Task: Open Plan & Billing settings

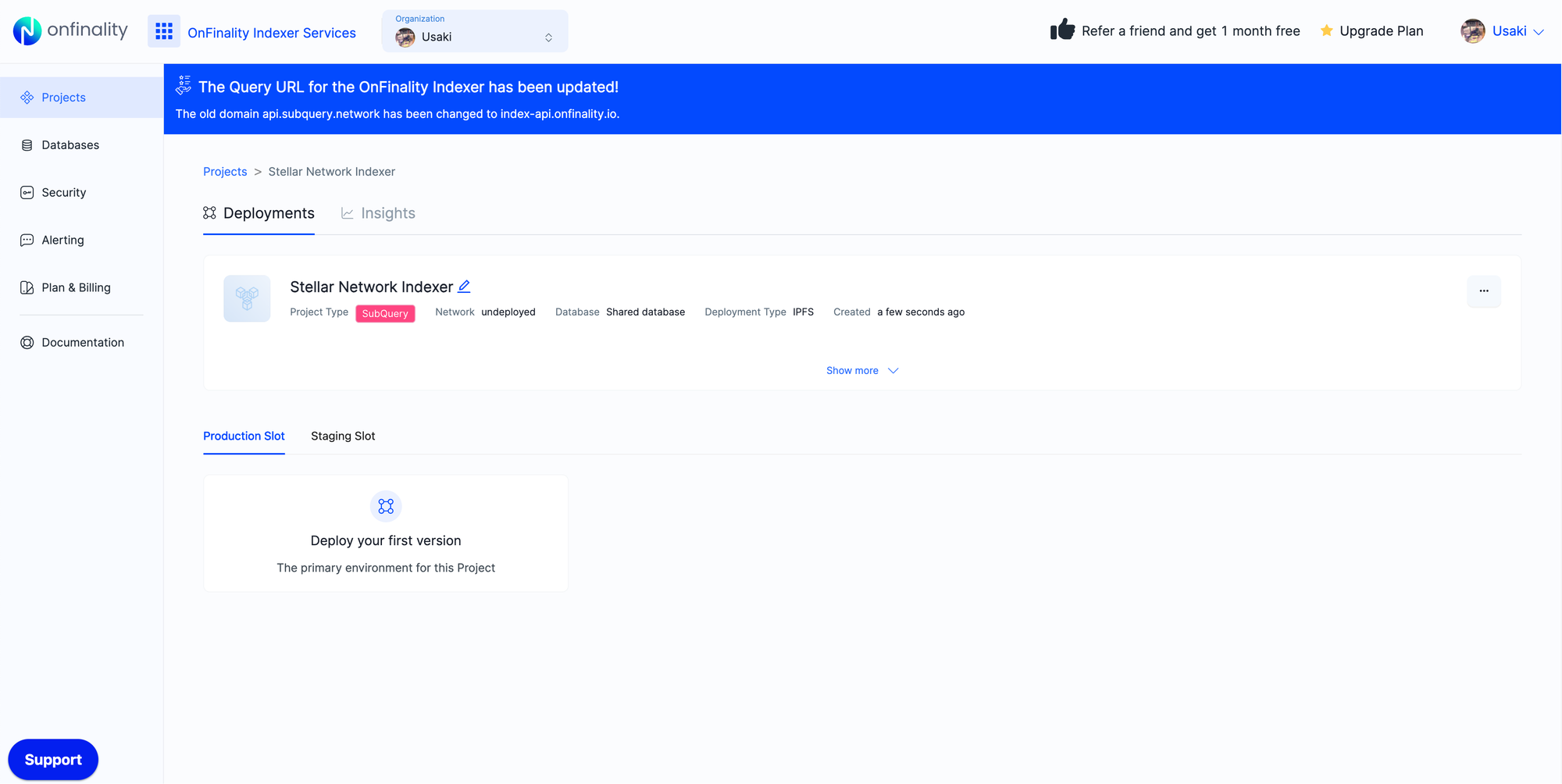Action: pos(76,287)
